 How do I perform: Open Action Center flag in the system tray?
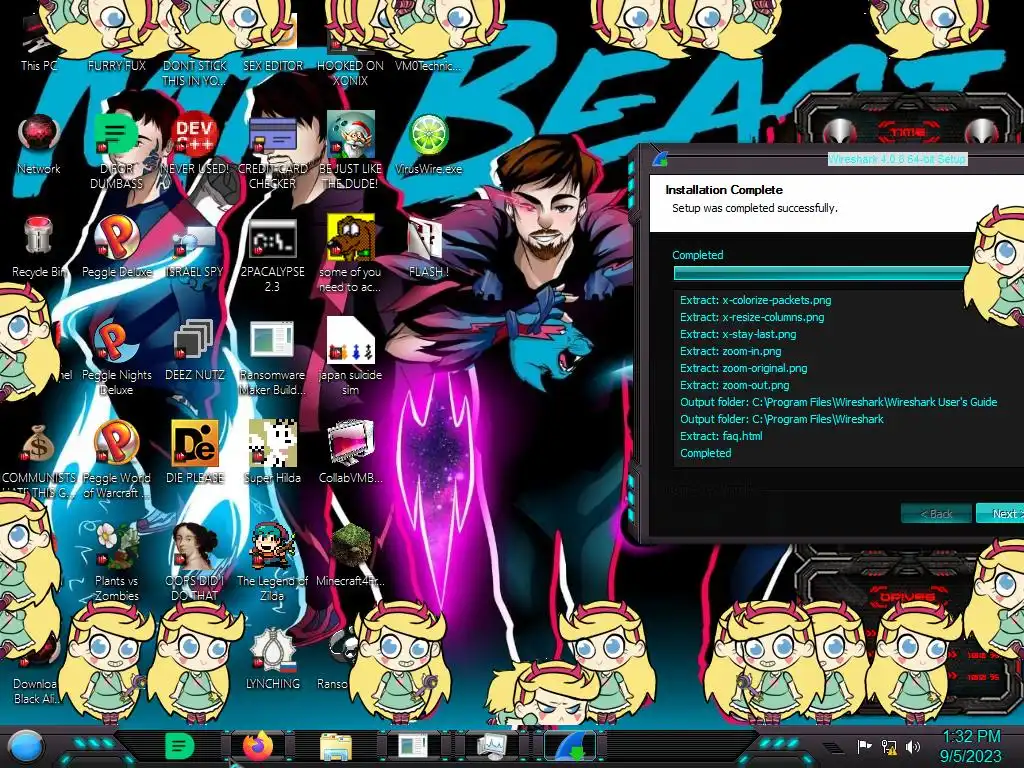[x=864, y=746]
